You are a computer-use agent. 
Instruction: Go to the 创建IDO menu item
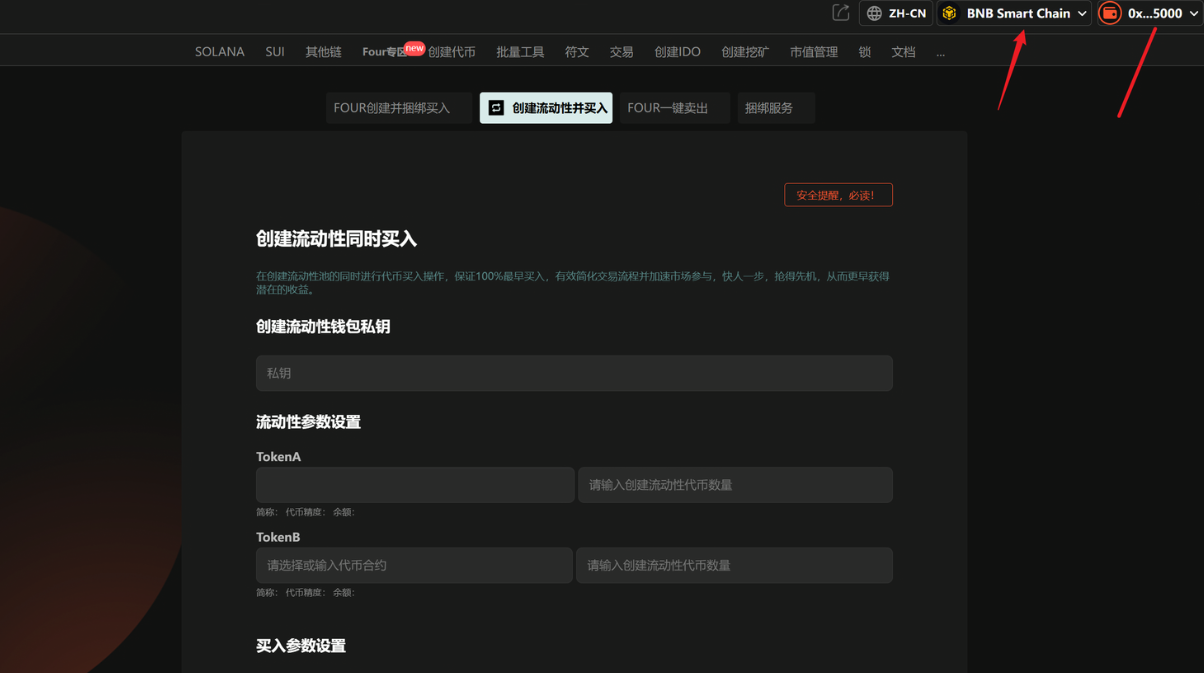point(677,52)
